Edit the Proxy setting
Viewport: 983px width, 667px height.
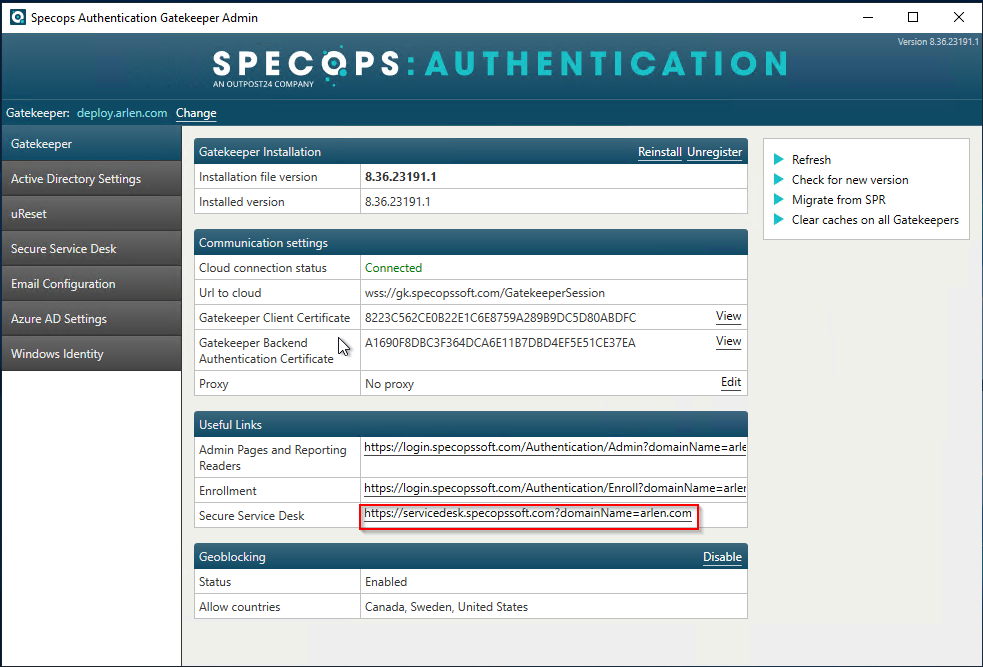click(731, 382)
